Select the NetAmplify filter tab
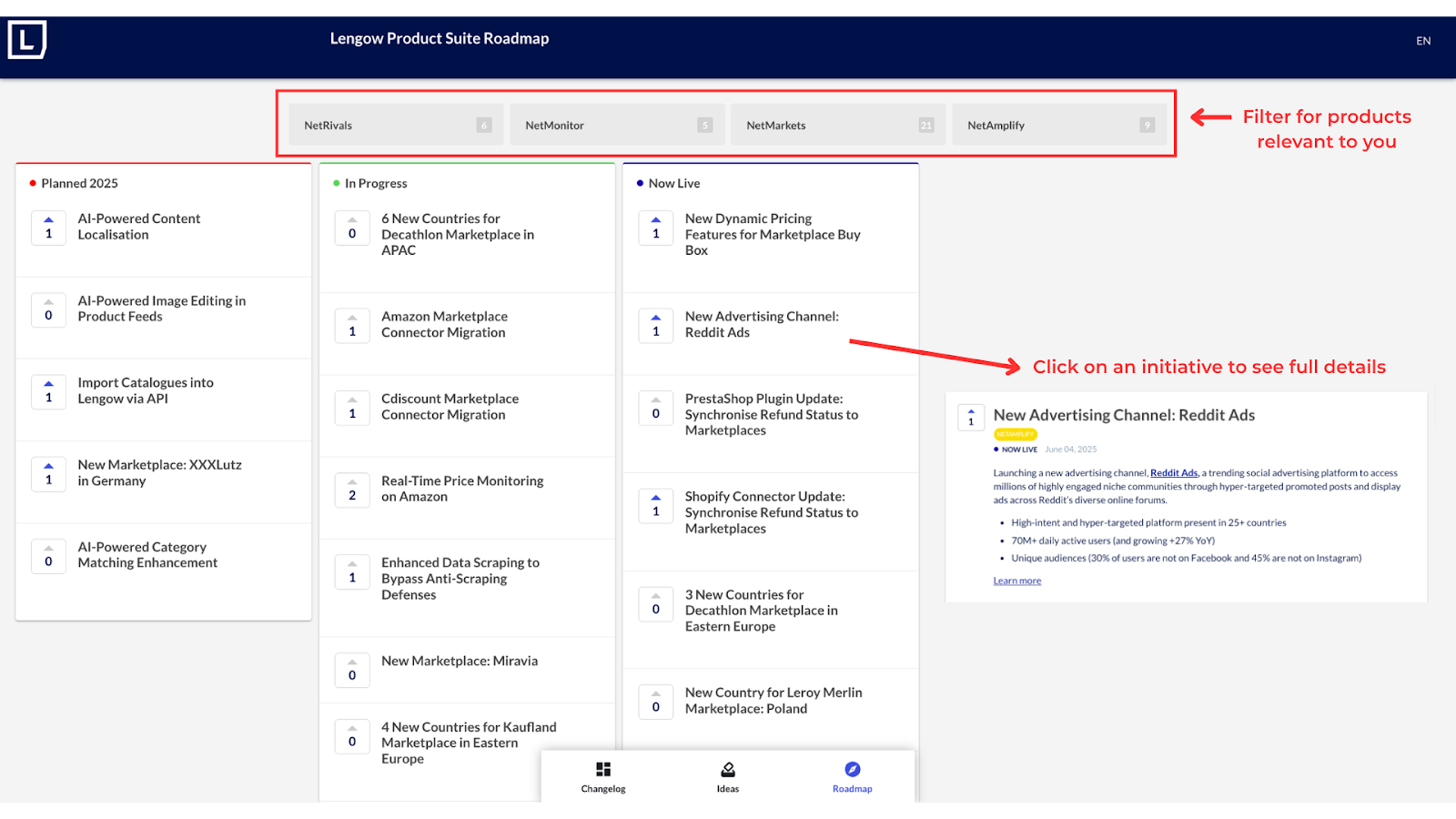This screenshot has height=819, width=1456. pos(1060,126)
